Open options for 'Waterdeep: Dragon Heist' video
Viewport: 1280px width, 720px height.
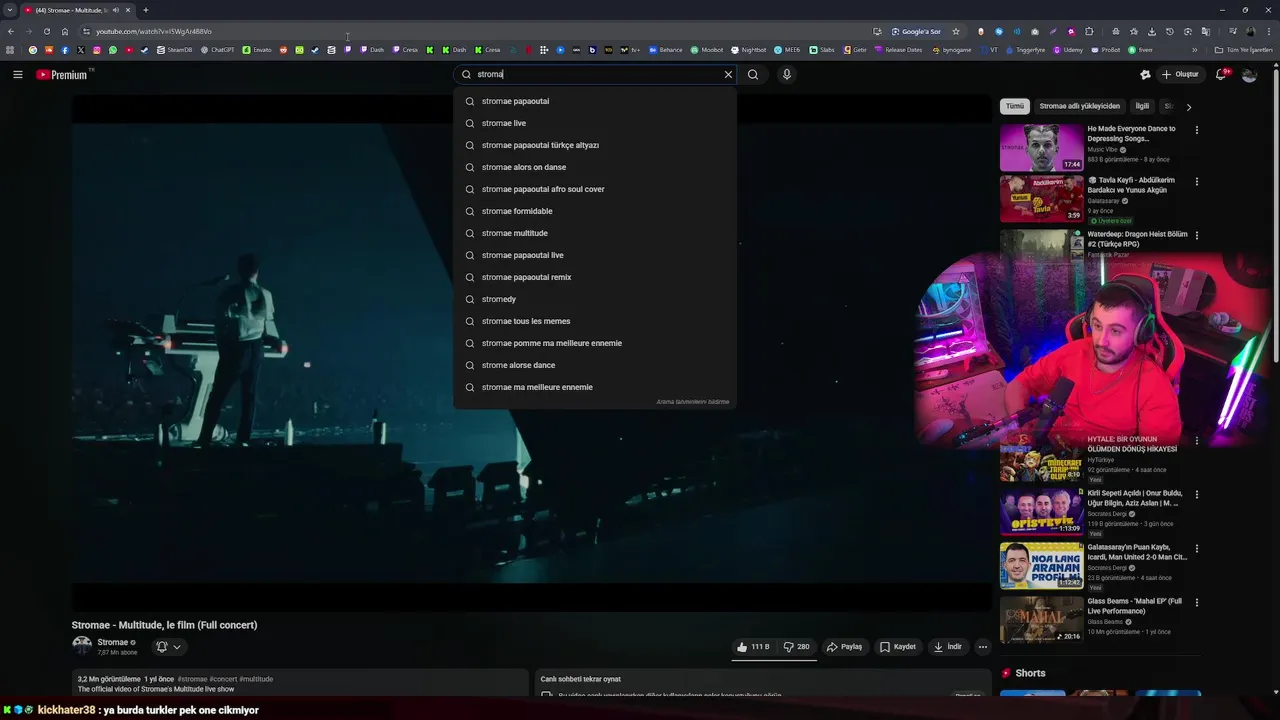1196,236
